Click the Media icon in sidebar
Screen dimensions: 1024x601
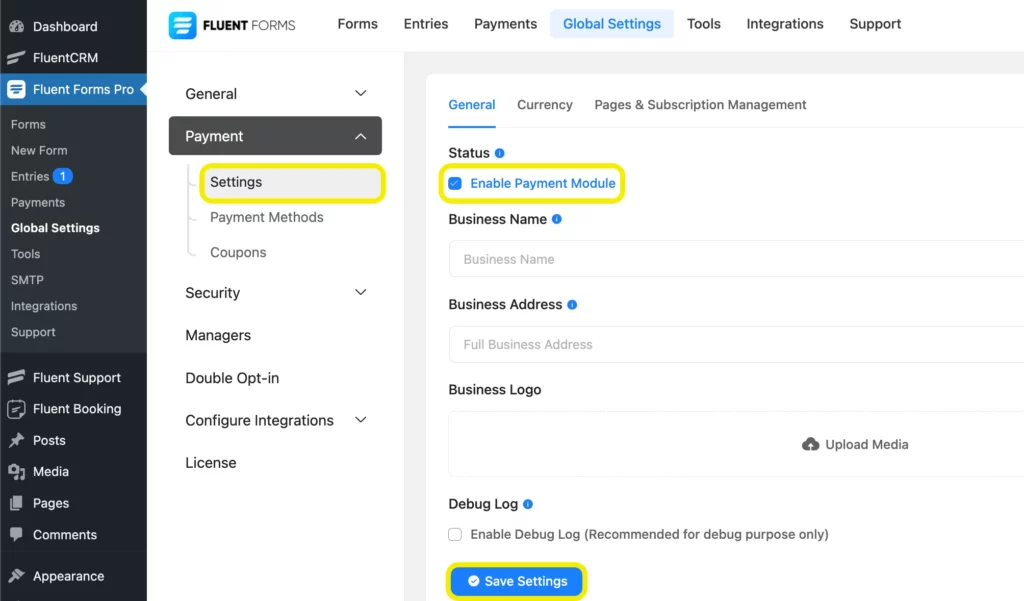tap(16, 471)
